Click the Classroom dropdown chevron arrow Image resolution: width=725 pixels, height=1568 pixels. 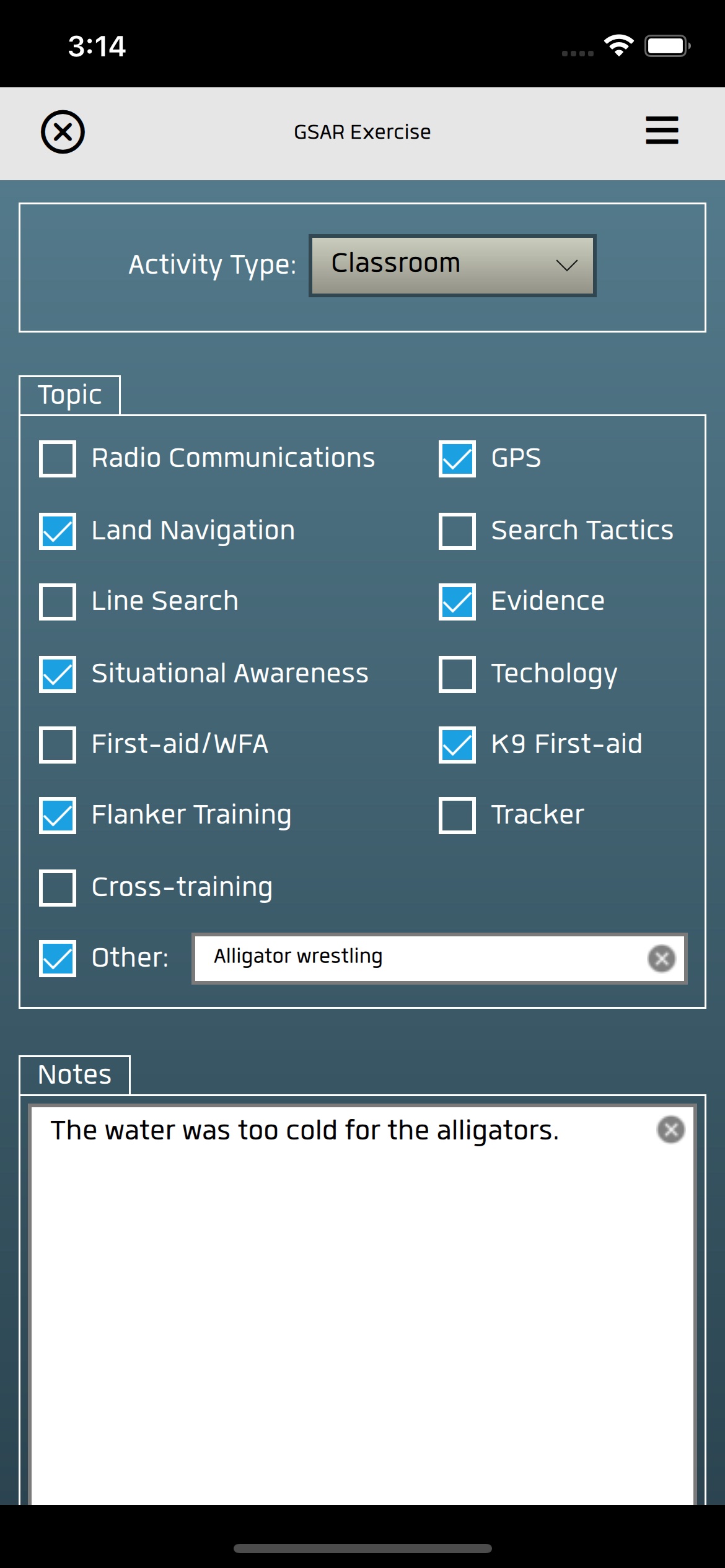(x=566, y=266)
